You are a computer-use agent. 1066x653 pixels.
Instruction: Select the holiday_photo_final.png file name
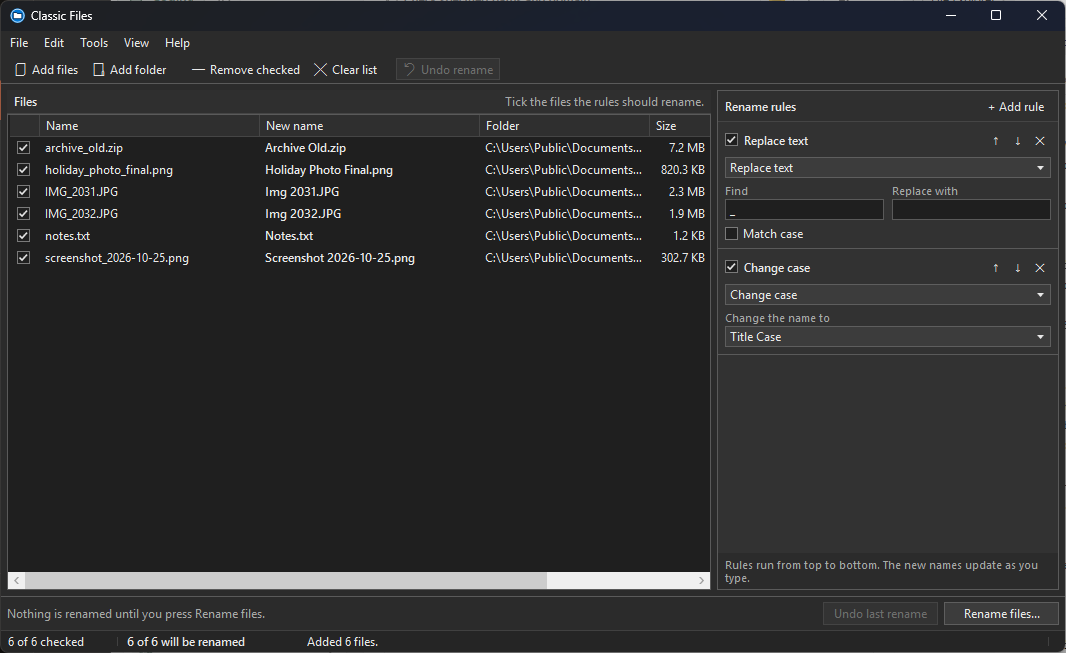(x=109, y=169)
